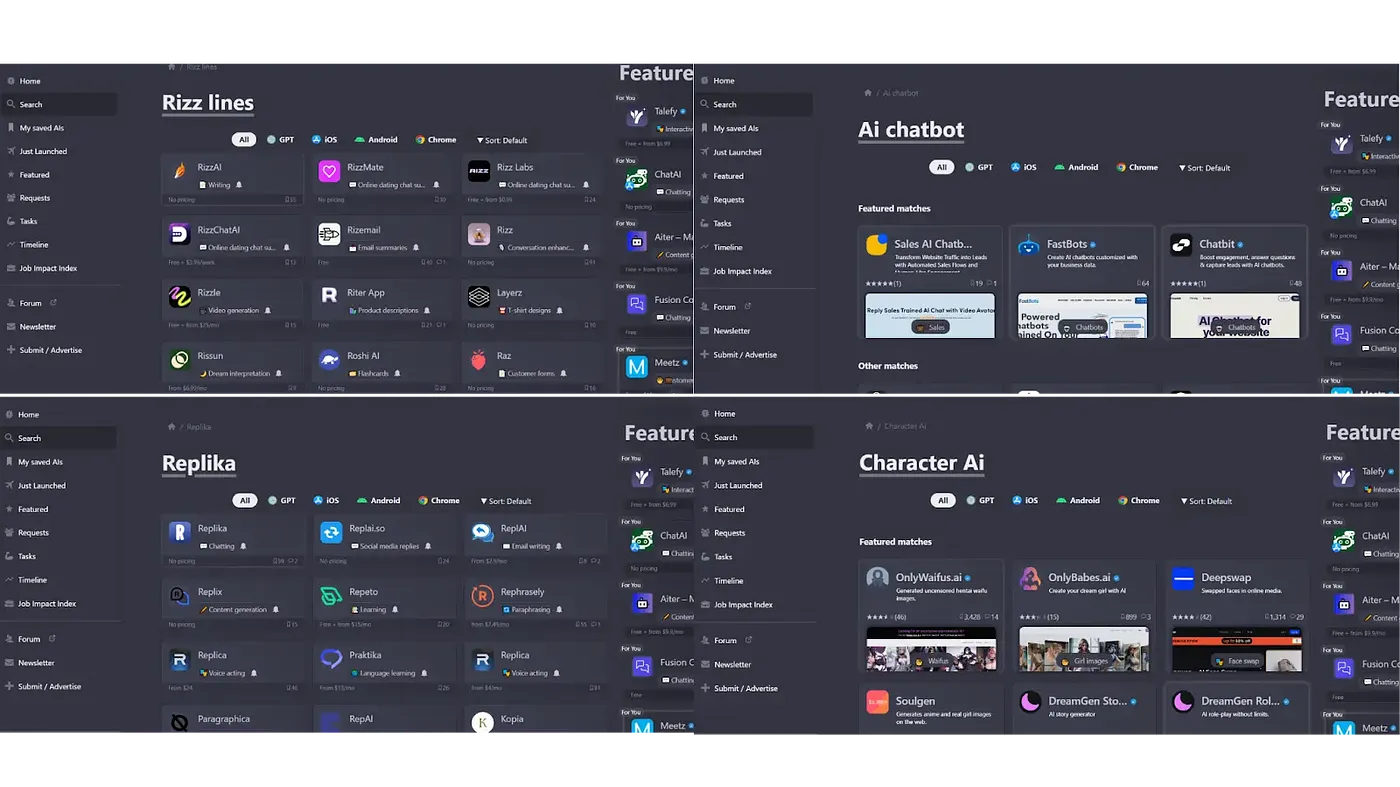Click the Deepswap blue square icon

(1183, 578)
